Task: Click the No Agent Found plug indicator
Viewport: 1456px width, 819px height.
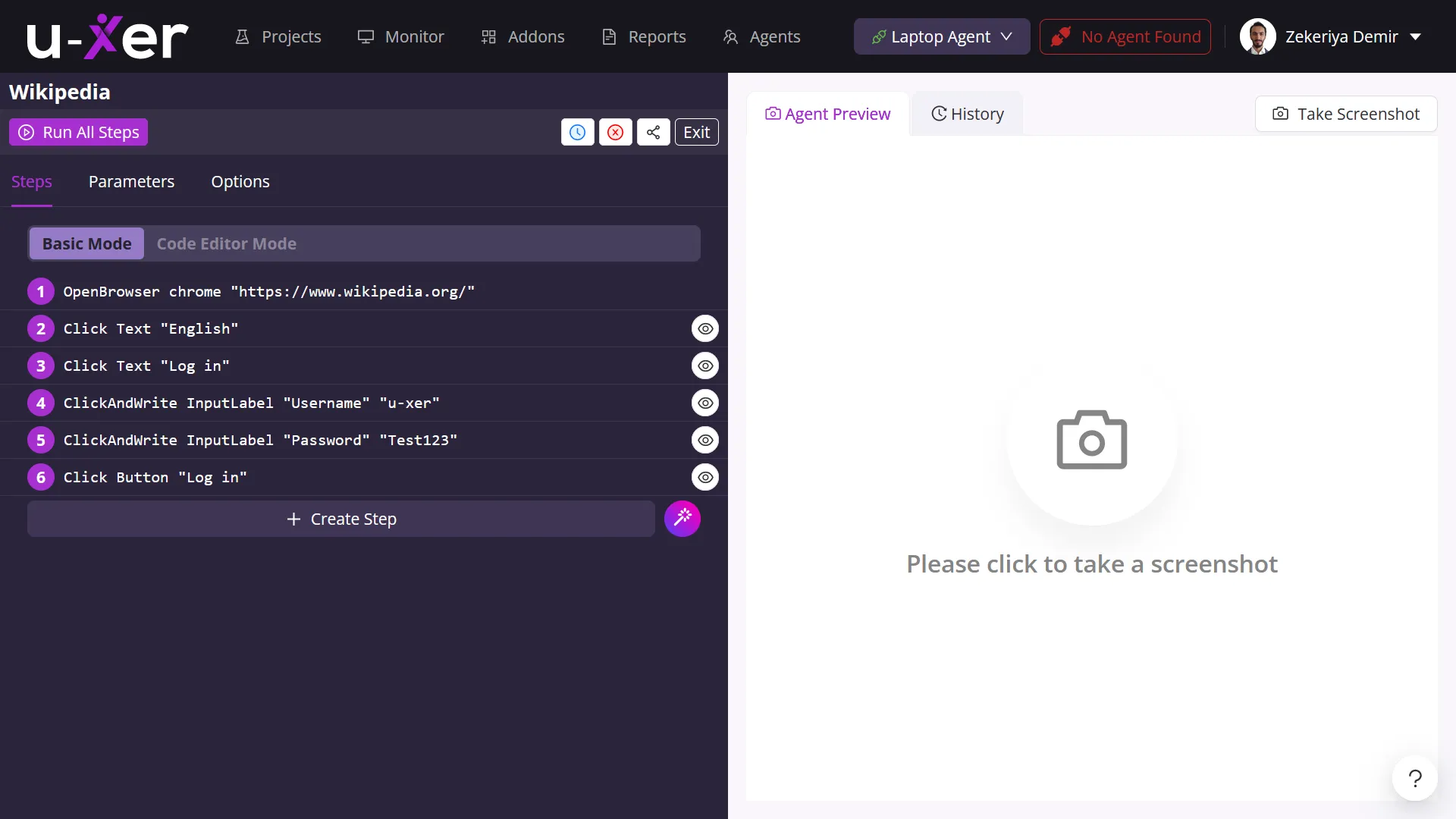Action: click(x=1125, y=36)
